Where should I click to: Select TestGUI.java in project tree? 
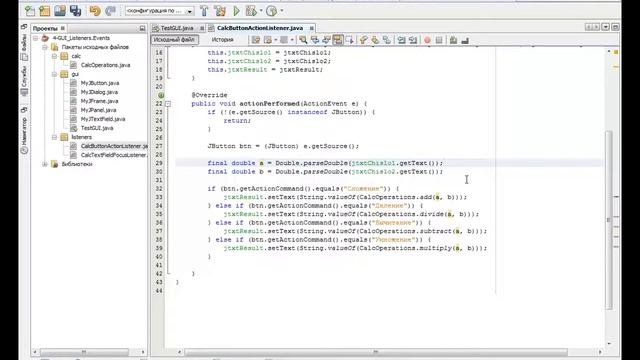click(x=97, y=128)
